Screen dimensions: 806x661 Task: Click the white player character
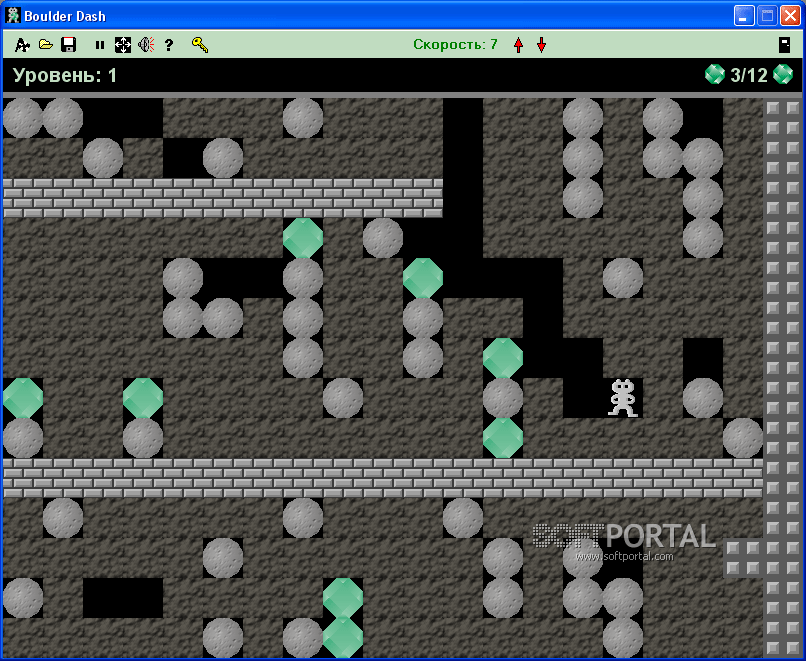coord(623,398)
